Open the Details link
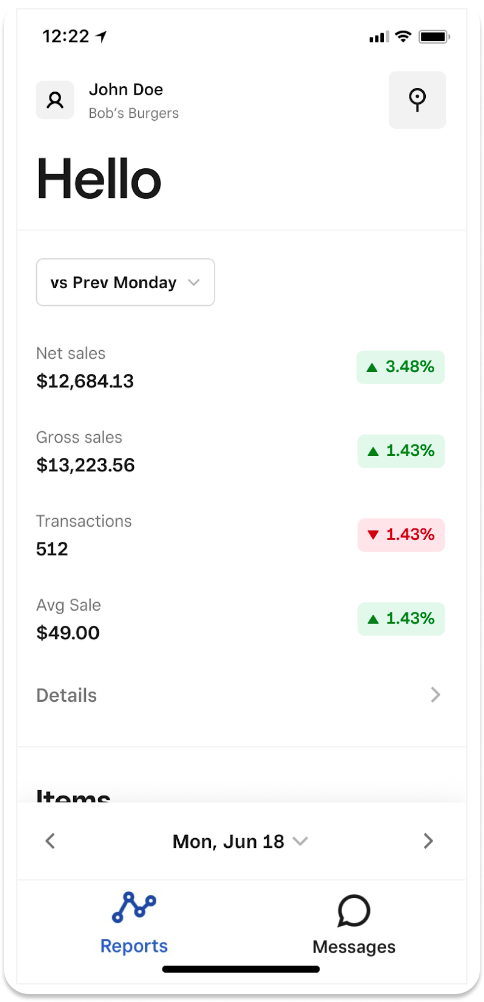484x1002 pixels. pyautogui.click(x=241, y=695)
